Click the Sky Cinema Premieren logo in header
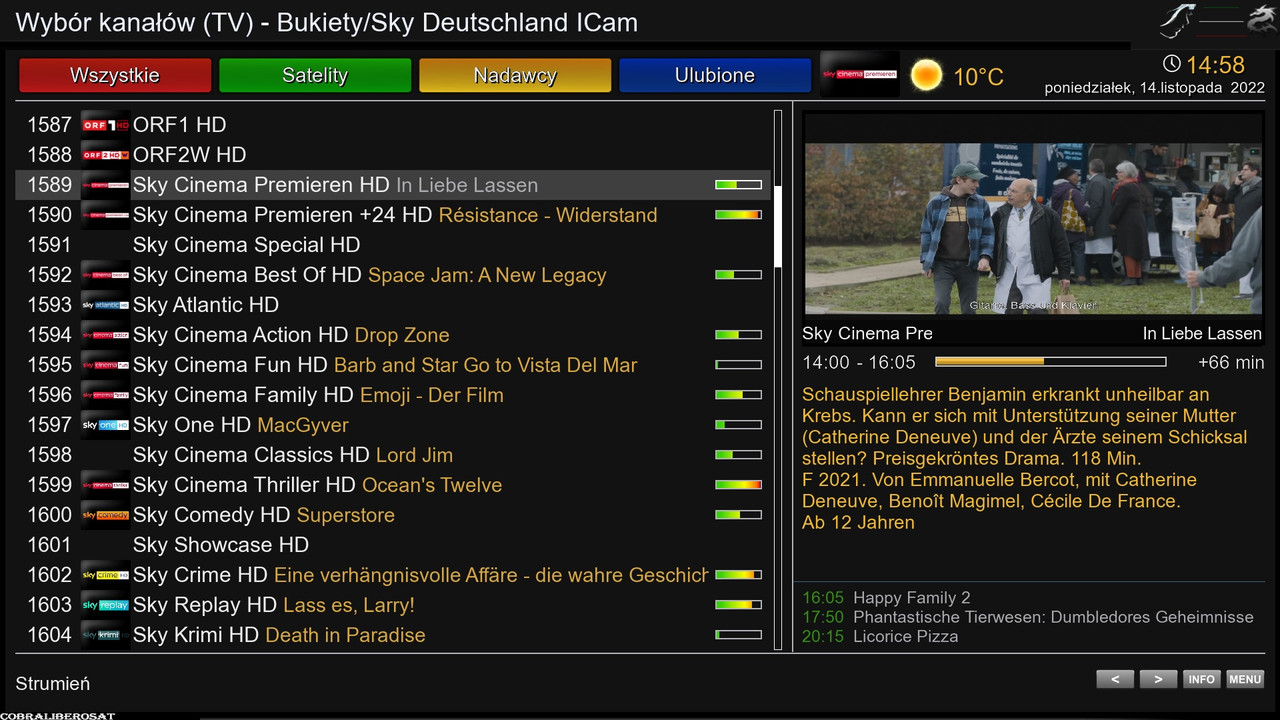Viewport: 1280px width, 720px height. coord(859,74)
